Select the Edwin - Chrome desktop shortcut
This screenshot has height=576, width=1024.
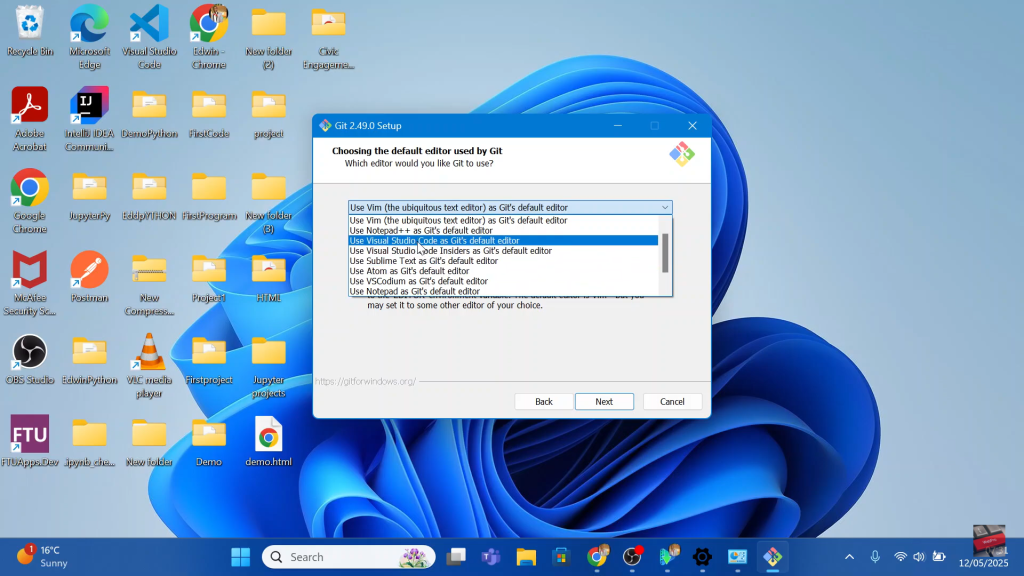coord(209,37)
